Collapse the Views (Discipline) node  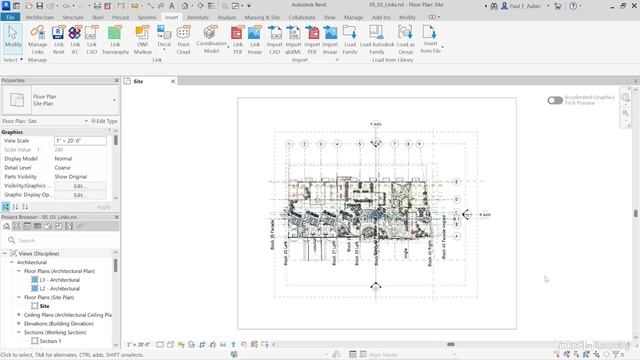coord(5,253)
